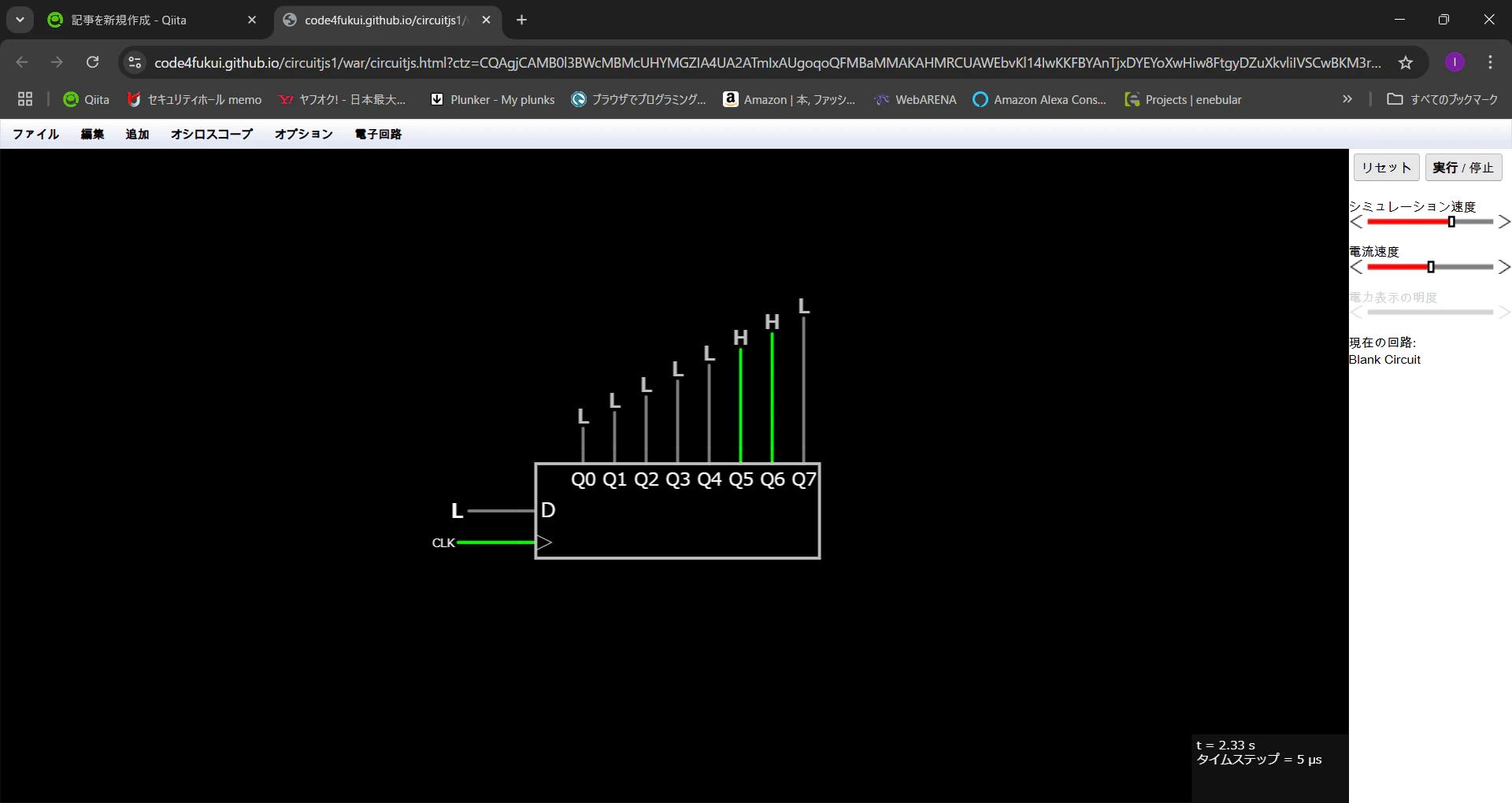Toggle the D logic input L

click(457, 511)
